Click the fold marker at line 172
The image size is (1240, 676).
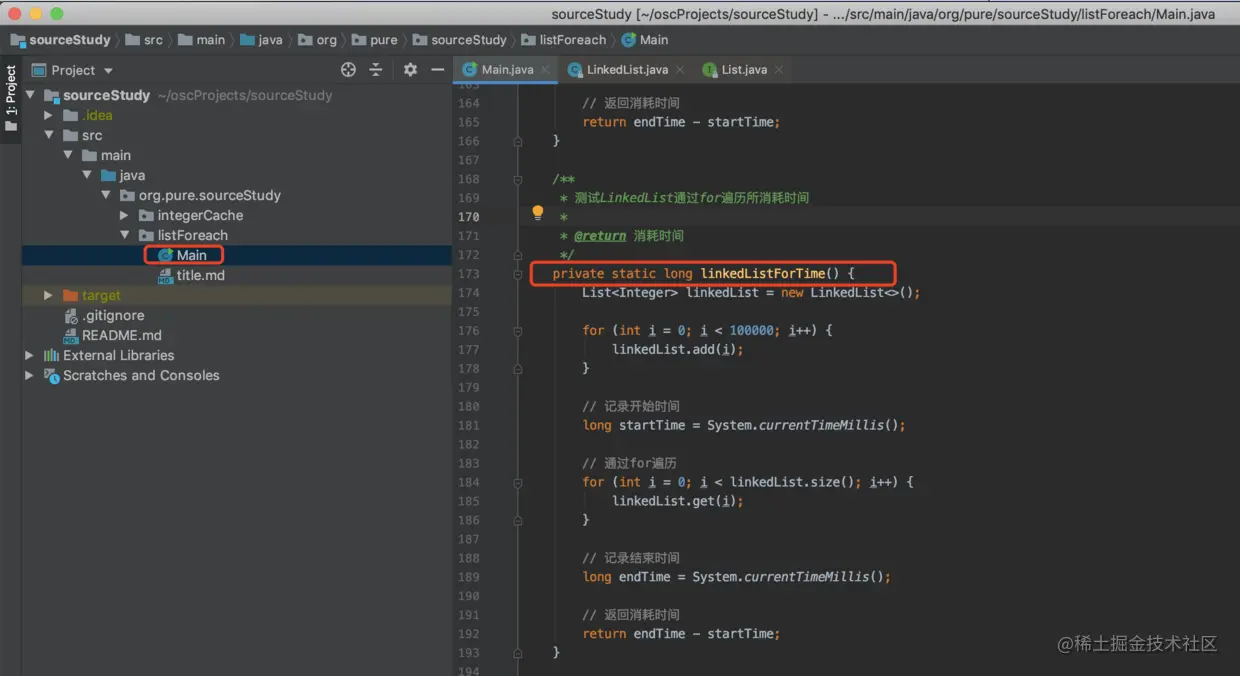tap(518, 255)
